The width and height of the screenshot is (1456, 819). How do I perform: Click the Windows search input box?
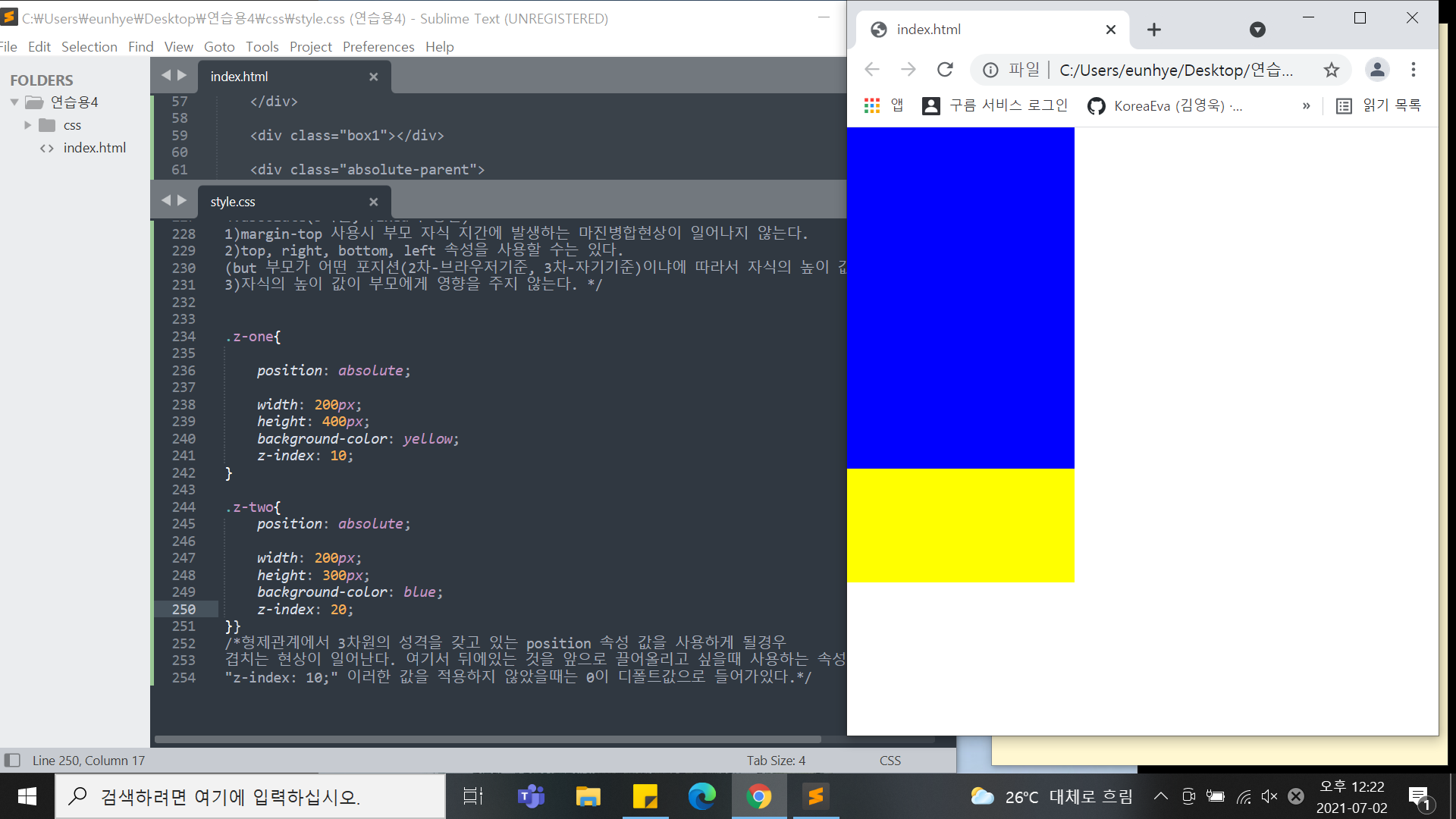click(250, 796)
